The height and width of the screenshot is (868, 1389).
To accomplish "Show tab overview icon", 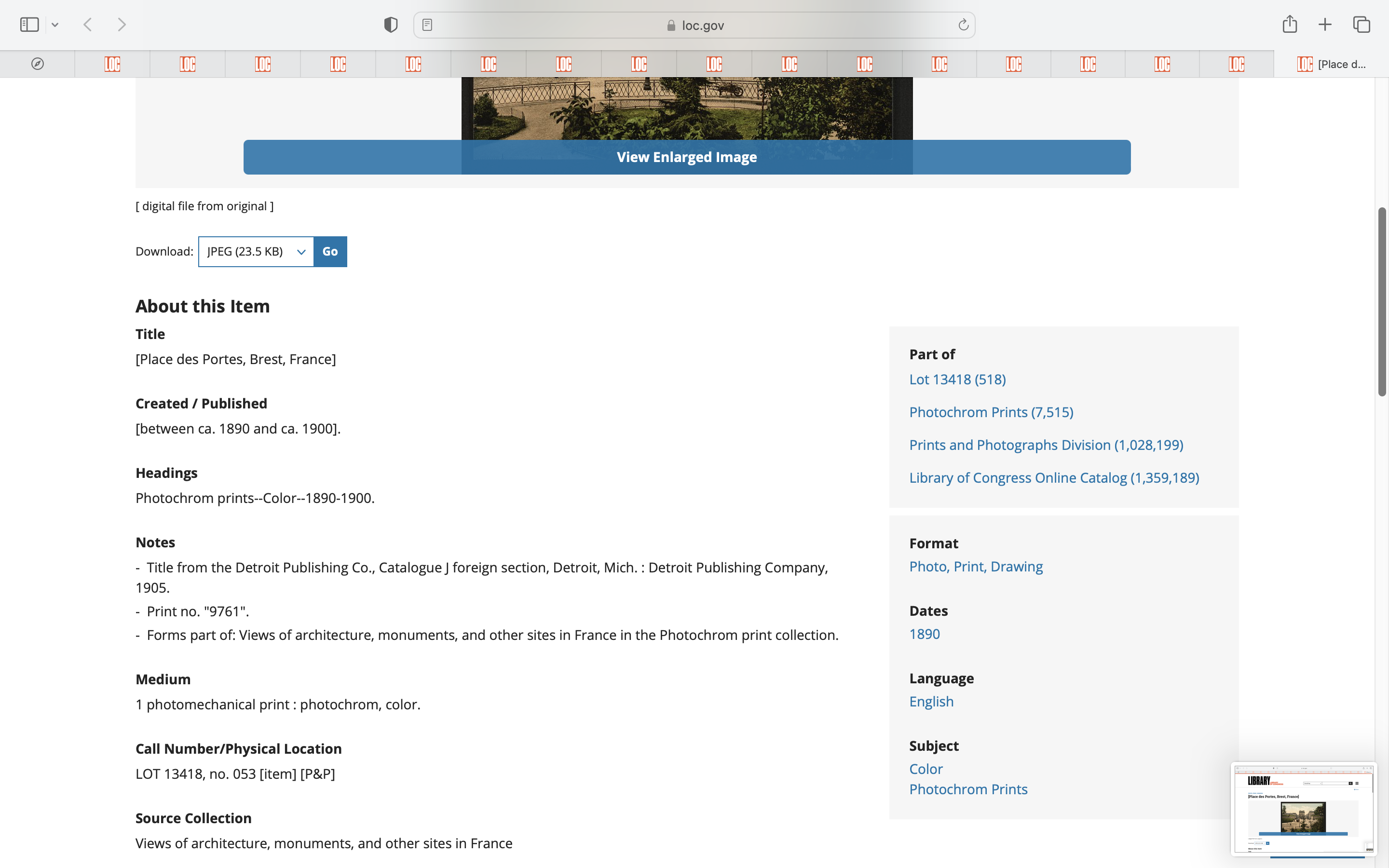I will click(1362, 25).
